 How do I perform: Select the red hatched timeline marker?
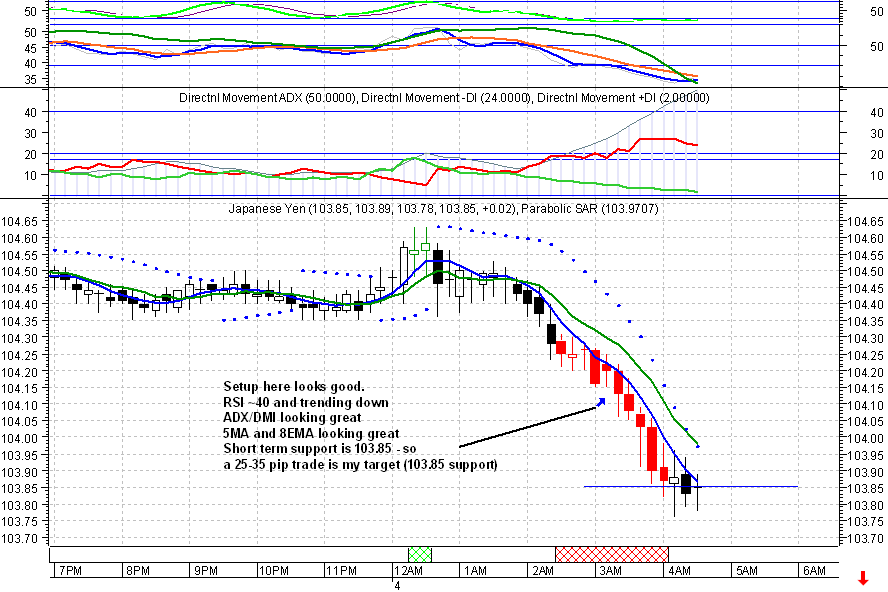click(x=612, y=555)
